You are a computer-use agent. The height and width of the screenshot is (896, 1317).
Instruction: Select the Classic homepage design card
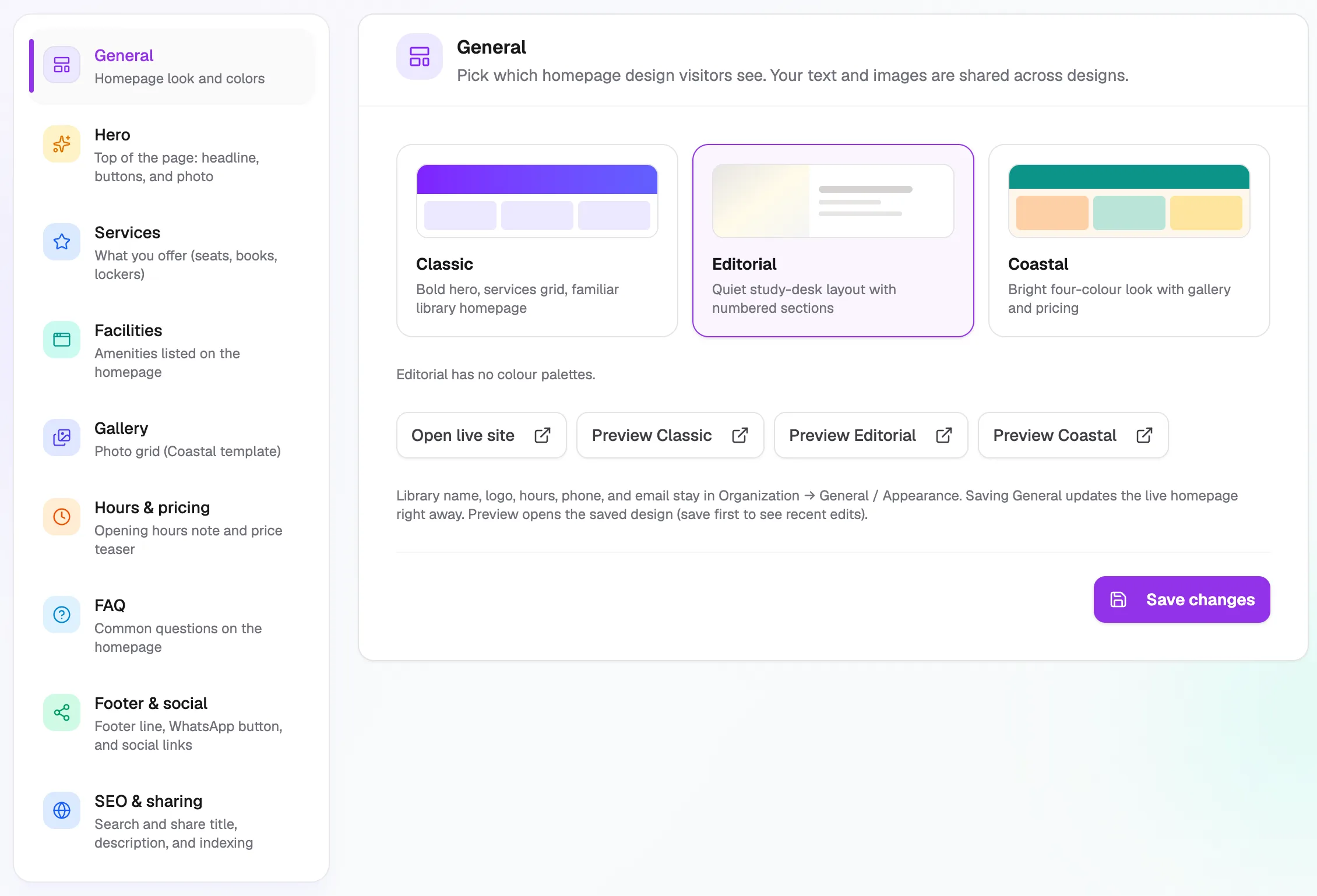(x=537, y=241)
